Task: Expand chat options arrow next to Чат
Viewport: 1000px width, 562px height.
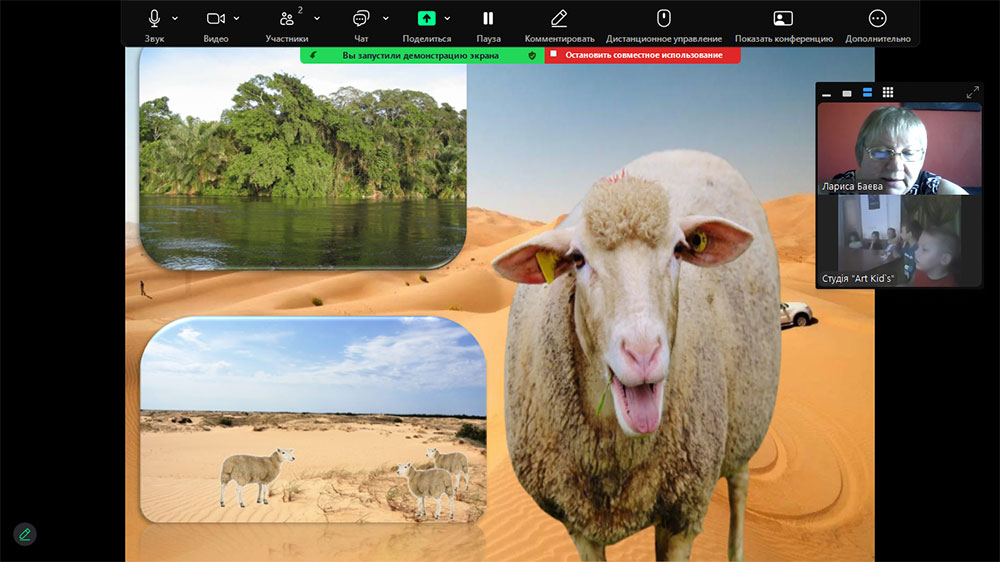Action: click(x=386, y=18)
